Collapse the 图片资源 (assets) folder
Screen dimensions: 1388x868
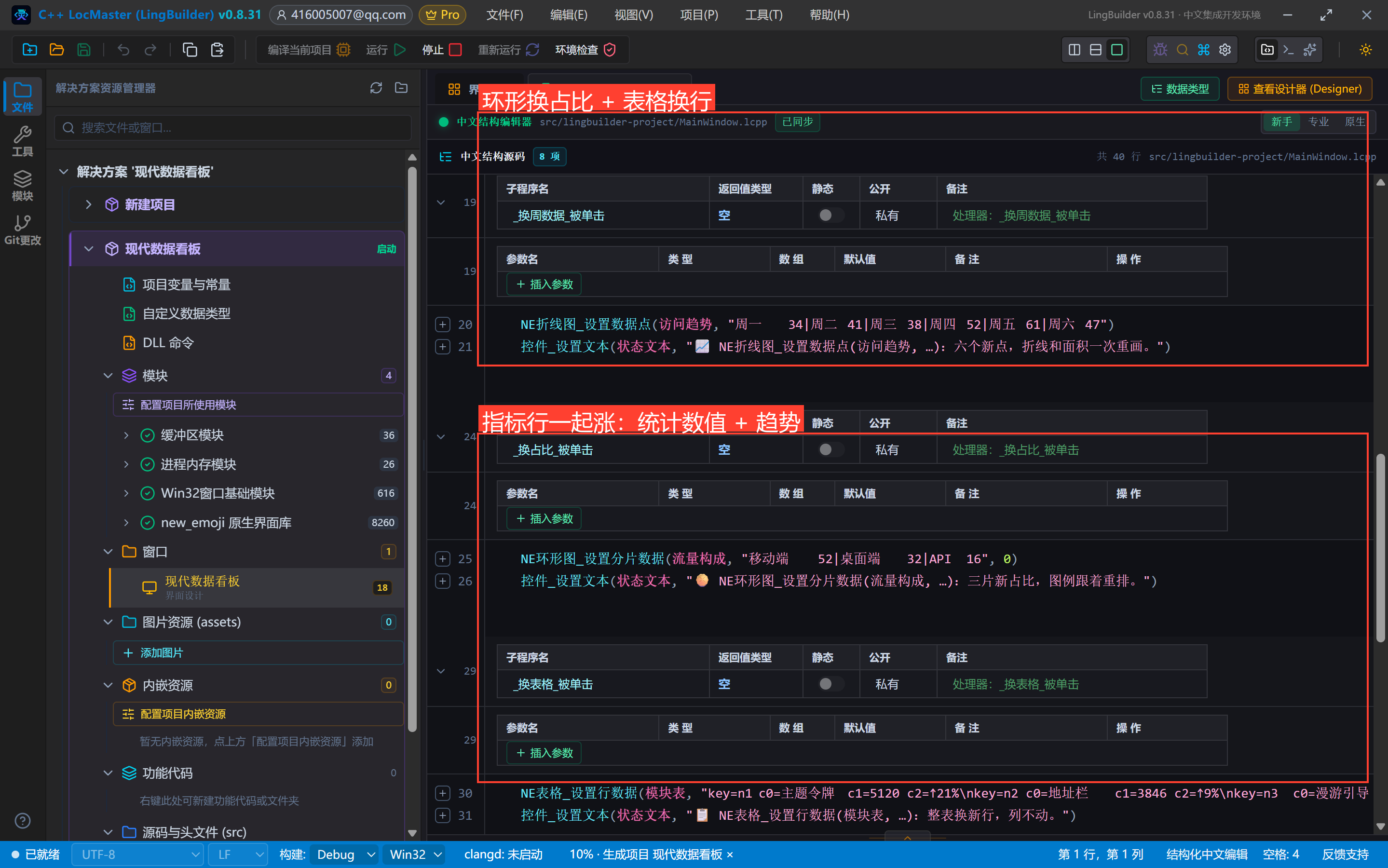[x=108, y=622]
